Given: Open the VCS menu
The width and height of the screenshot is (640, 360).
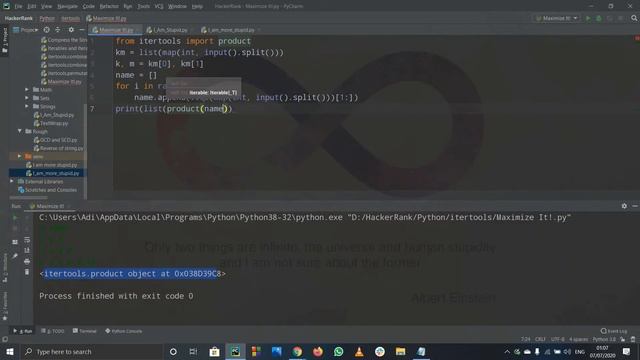Looking at the screenshot, I should [159, 6].
